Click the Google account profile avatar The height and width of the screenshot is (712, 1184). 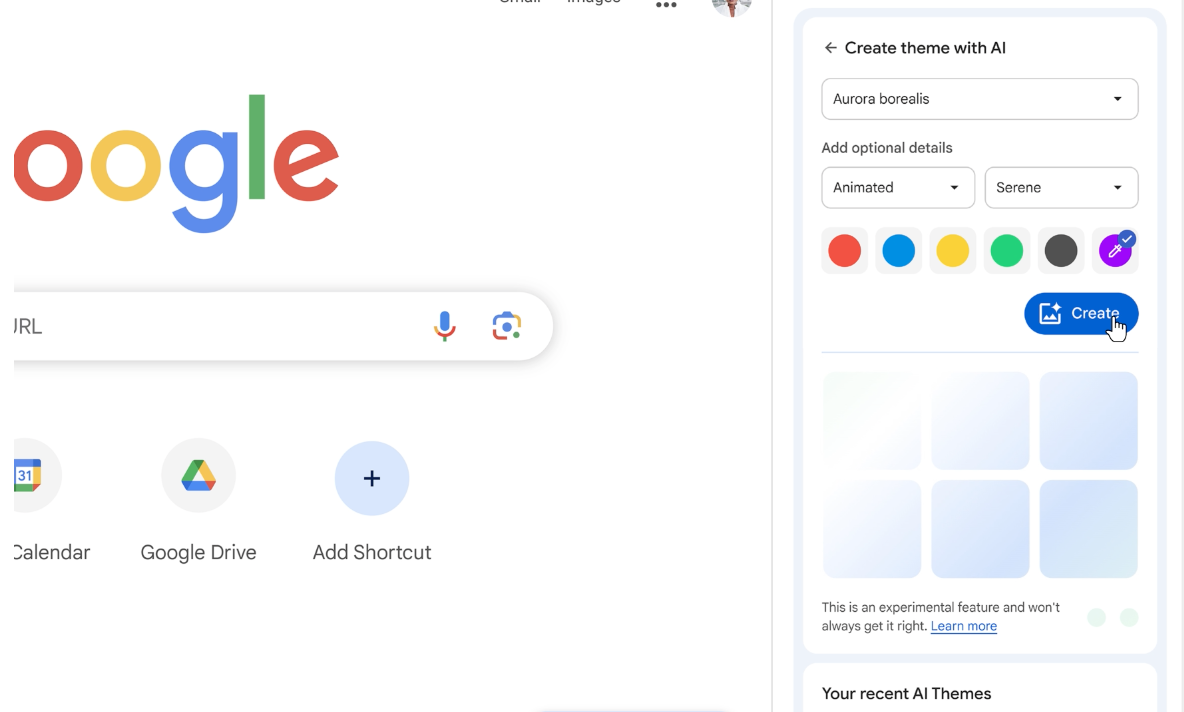pyautogui.click(x=731, y=7)
